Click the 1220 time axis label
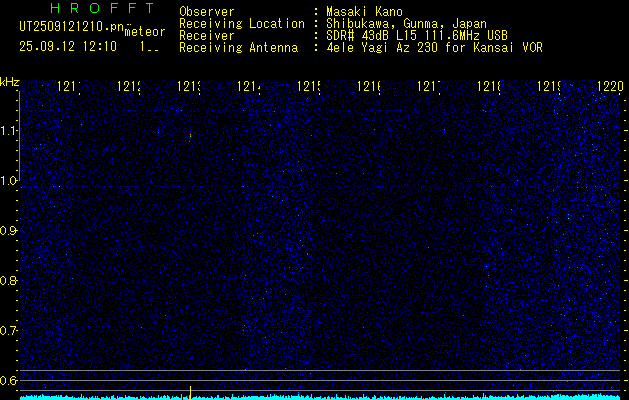The width and height of the screenshot is (629, 400). pos(610,86)
